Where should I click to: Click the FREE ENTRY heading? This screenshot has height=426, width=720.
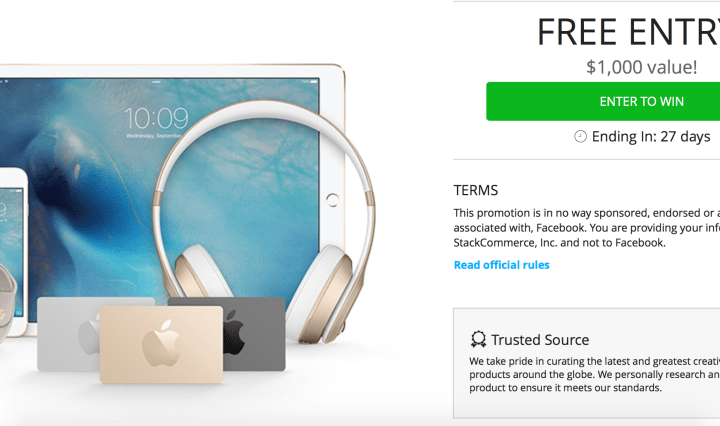click(629, 32)
